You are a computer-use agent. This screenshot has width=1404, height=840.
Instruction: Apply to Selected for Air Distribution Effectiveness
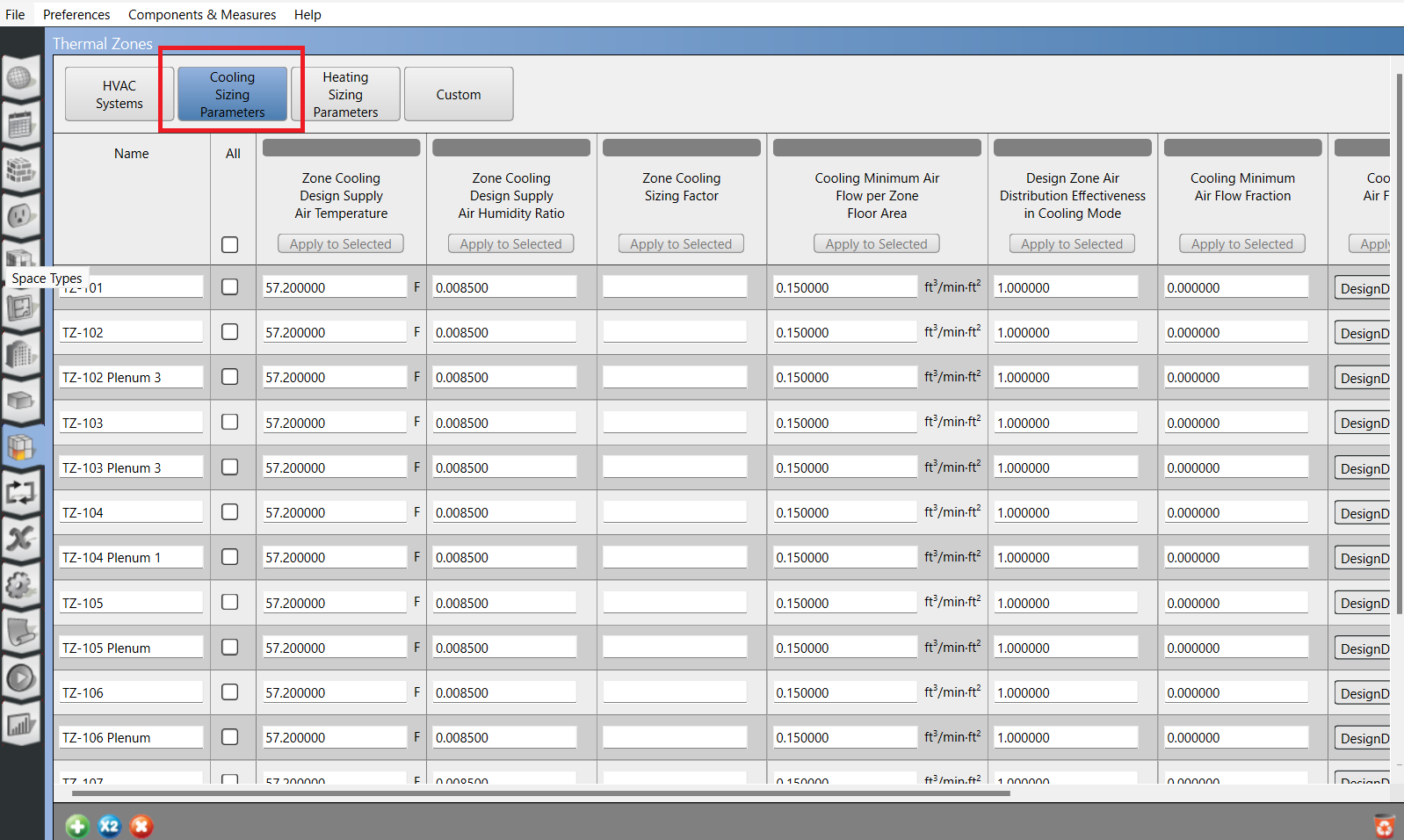(1072, 243)
